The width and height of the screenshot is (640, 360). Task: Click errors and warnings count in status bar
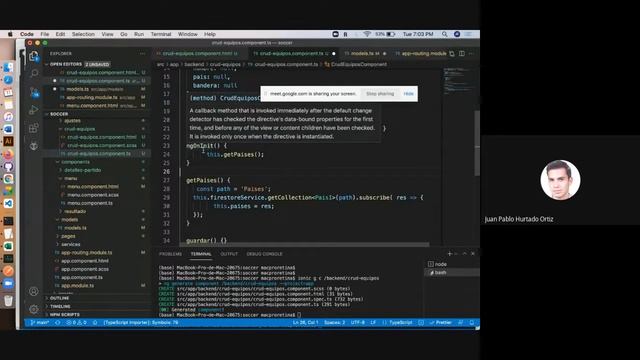[x=76, y=322]
